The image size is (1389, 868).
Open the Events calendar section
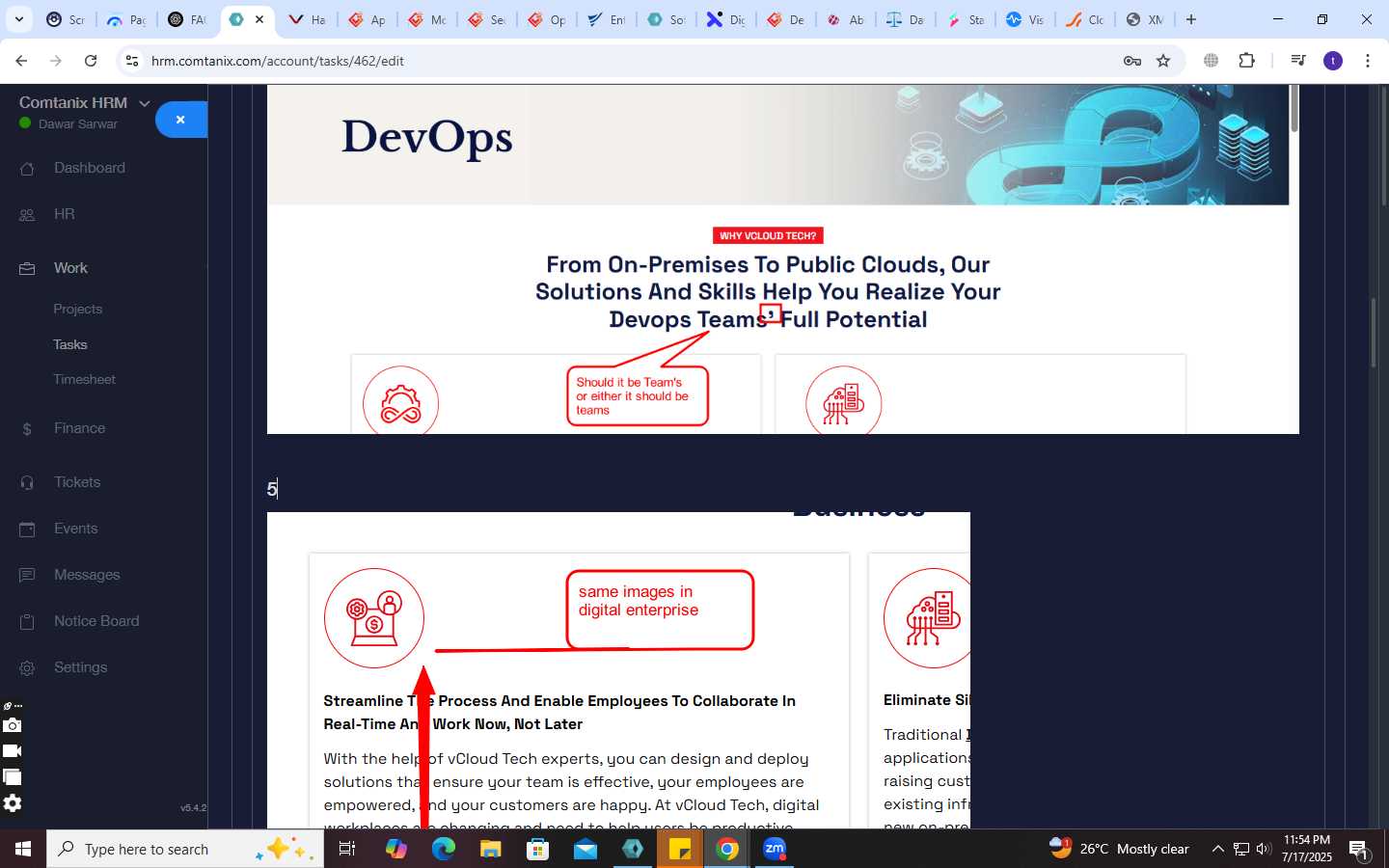(x=75, y=529)
